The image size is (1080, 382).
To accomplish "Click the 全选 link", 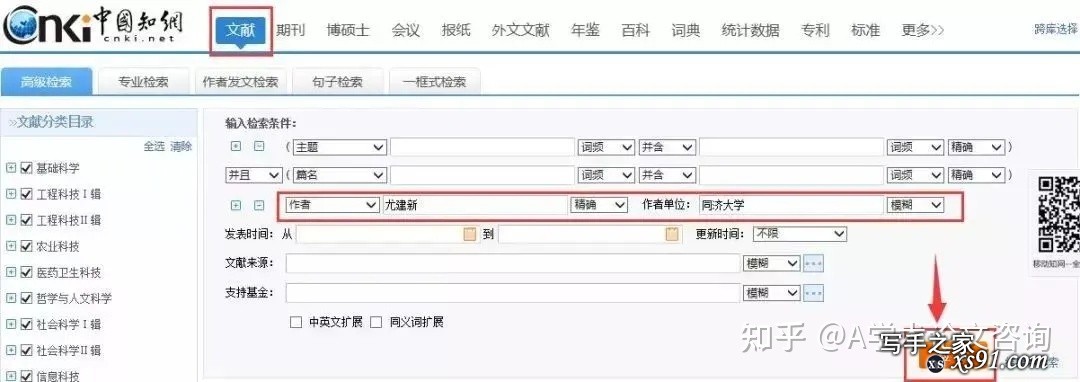I will 154,147.
